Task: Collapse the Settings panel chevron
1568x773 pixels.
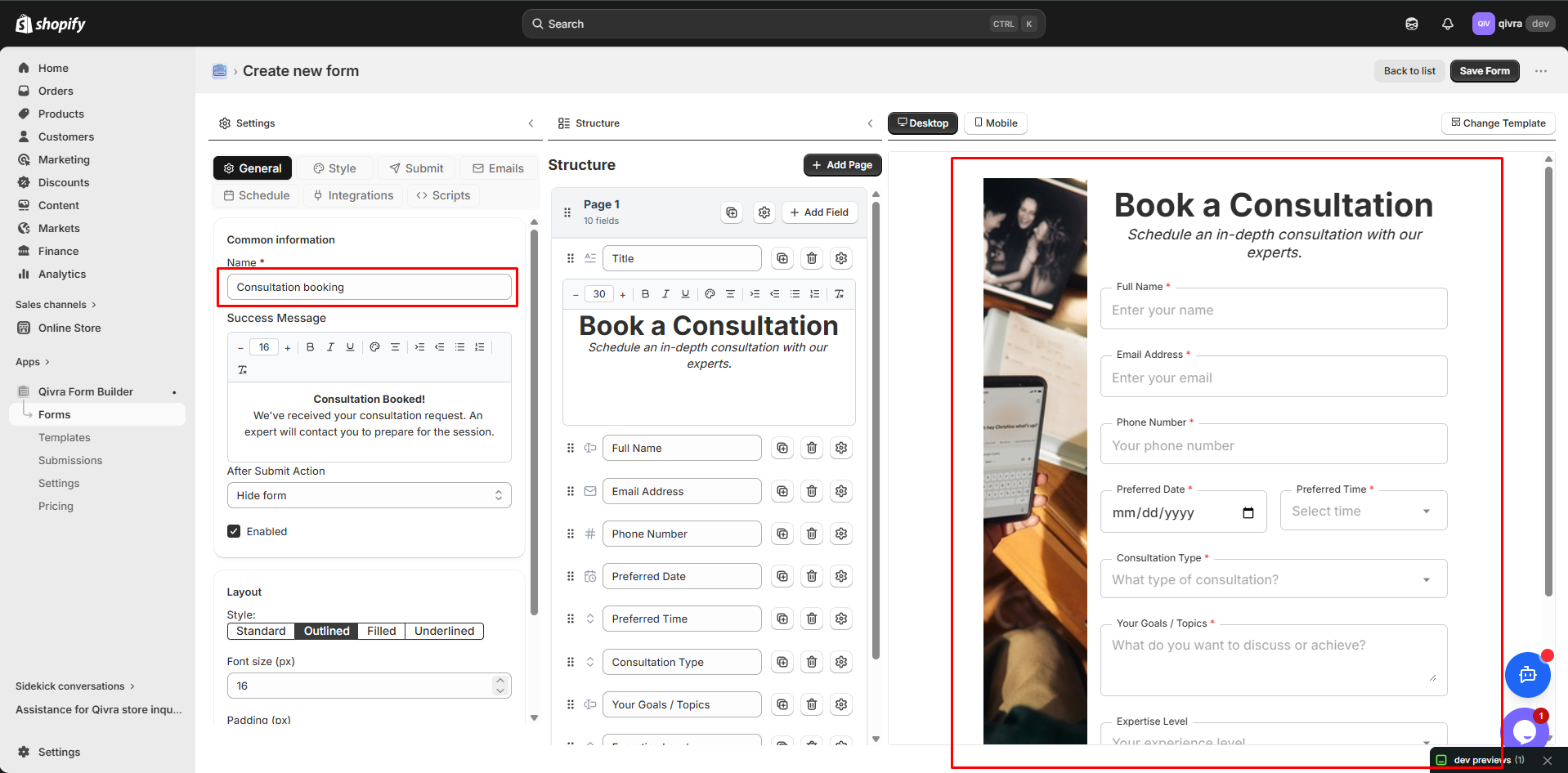Action: tap(531, 123)
